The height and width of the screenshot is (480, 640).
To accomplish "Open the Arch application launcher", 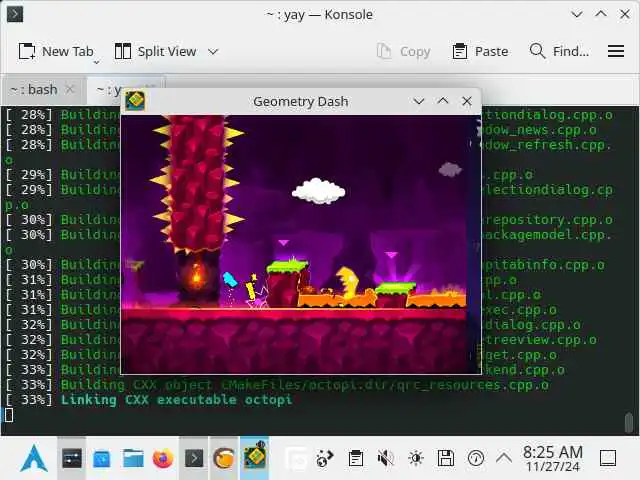I will tap(34, 458).
